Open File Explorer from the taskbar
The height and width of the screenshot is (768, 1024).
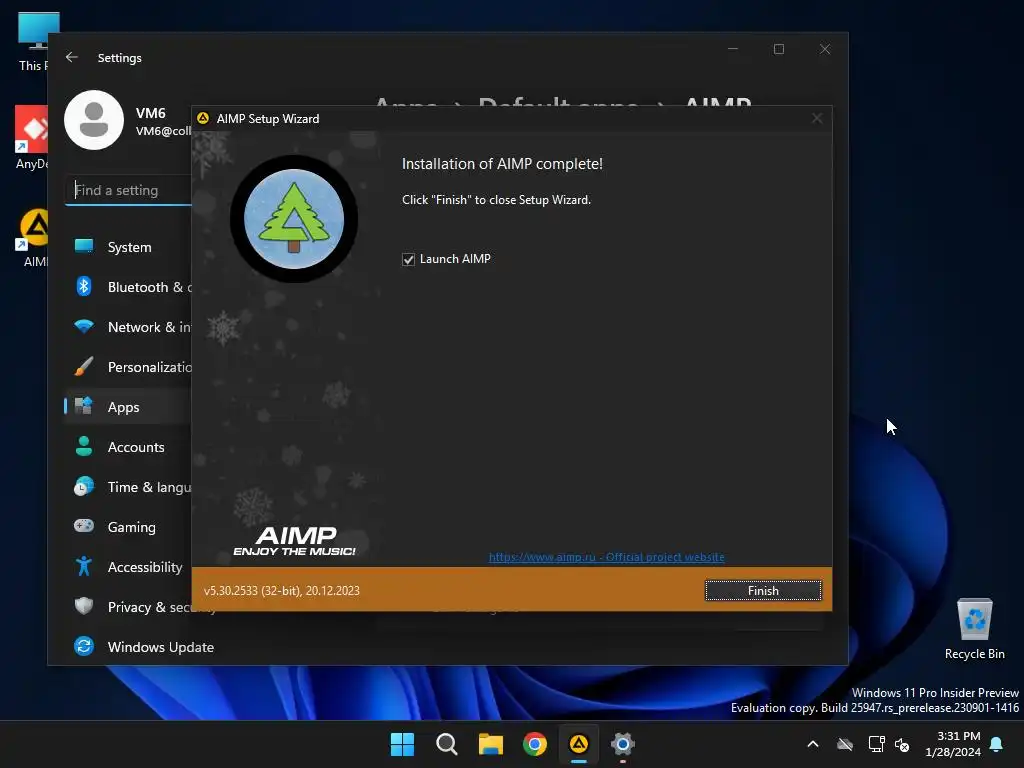pos(490,744)
